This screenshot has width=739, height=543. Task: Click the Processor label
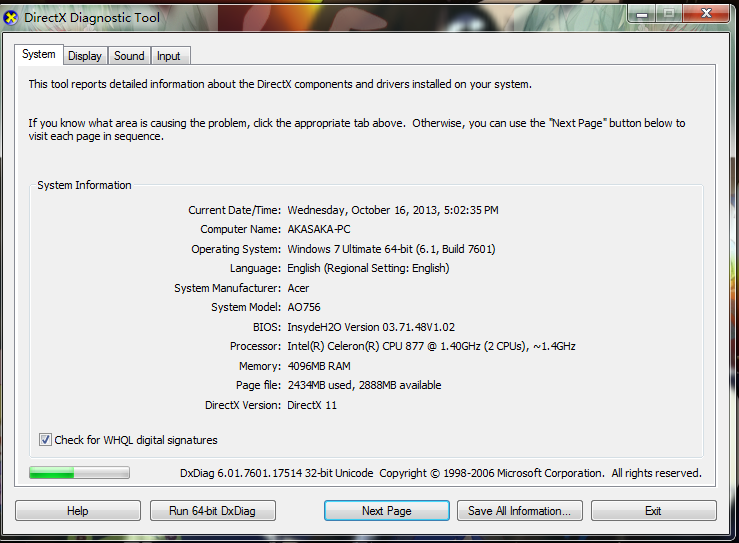(x=255, y=346)
